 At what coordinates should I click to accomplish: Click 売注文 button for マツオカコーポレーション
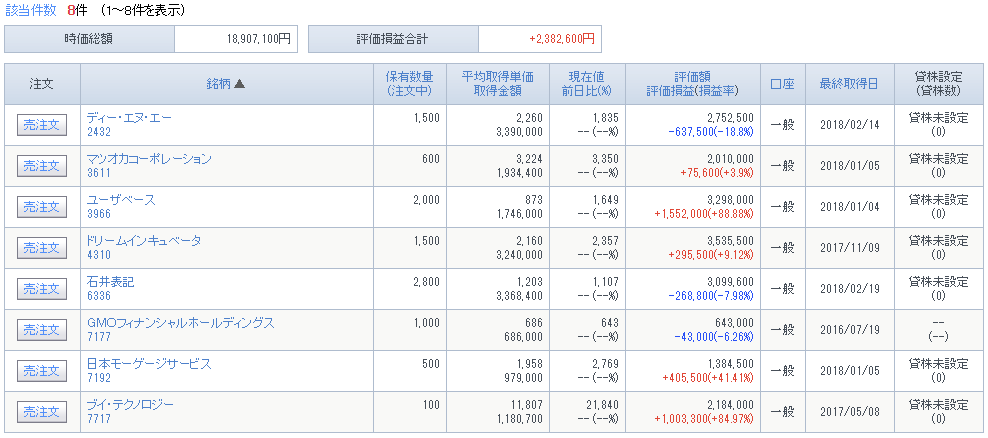42,166
